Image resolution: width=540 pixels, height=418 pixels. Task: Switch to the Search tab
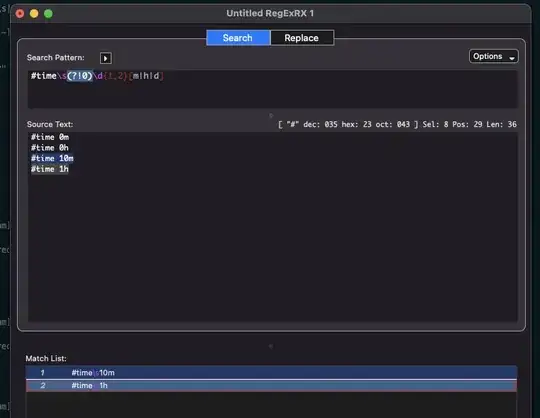[x=238, y=38]
